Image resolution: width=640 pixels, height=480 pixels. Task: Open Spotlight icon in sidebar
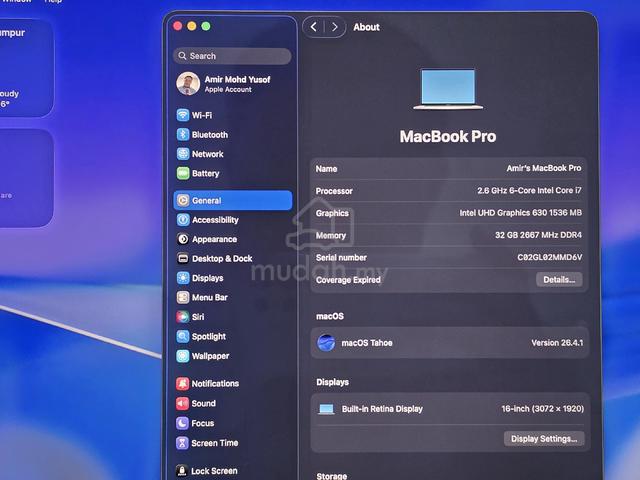point(182,336)
